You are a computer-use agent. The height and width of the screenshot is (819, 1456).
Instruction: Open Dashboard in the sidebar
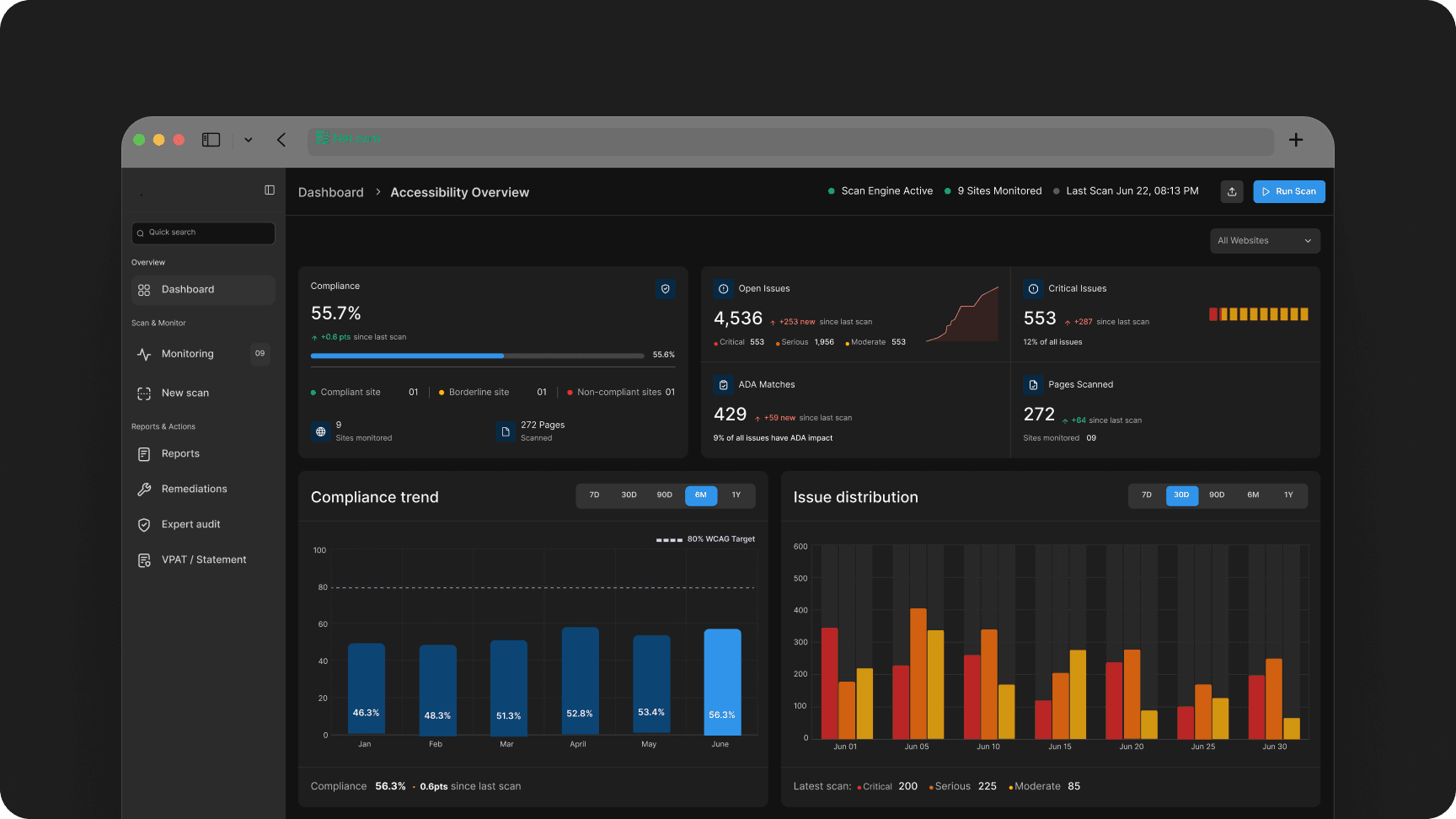(x=203, y=290)
